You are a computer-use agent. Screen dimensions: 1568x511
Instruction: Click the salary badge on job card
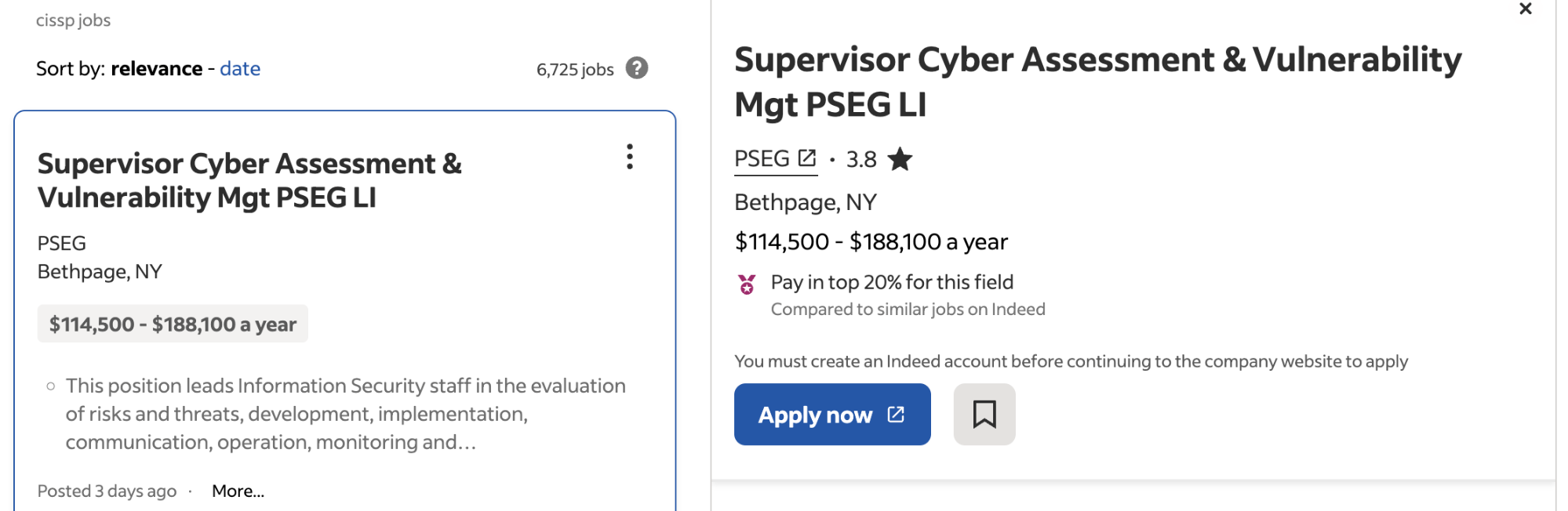tap(173, 324)
